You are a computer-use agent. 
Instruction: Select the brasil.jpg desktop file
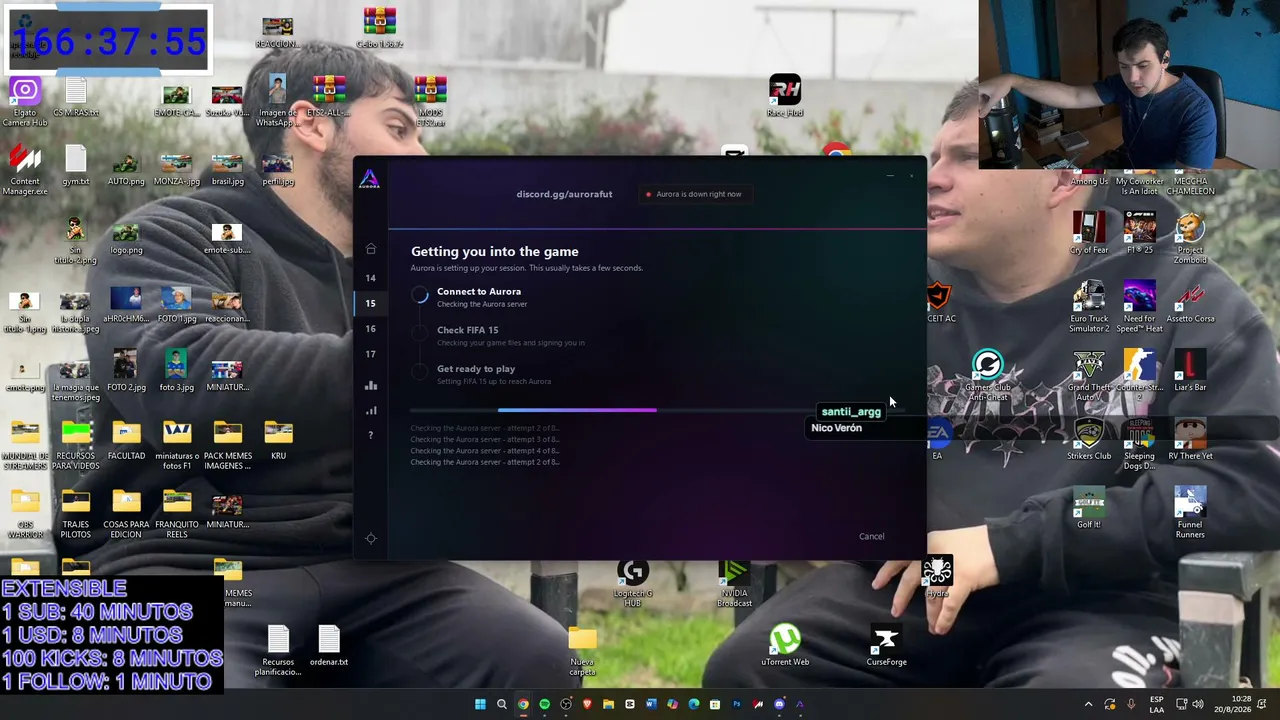(227, 168)
